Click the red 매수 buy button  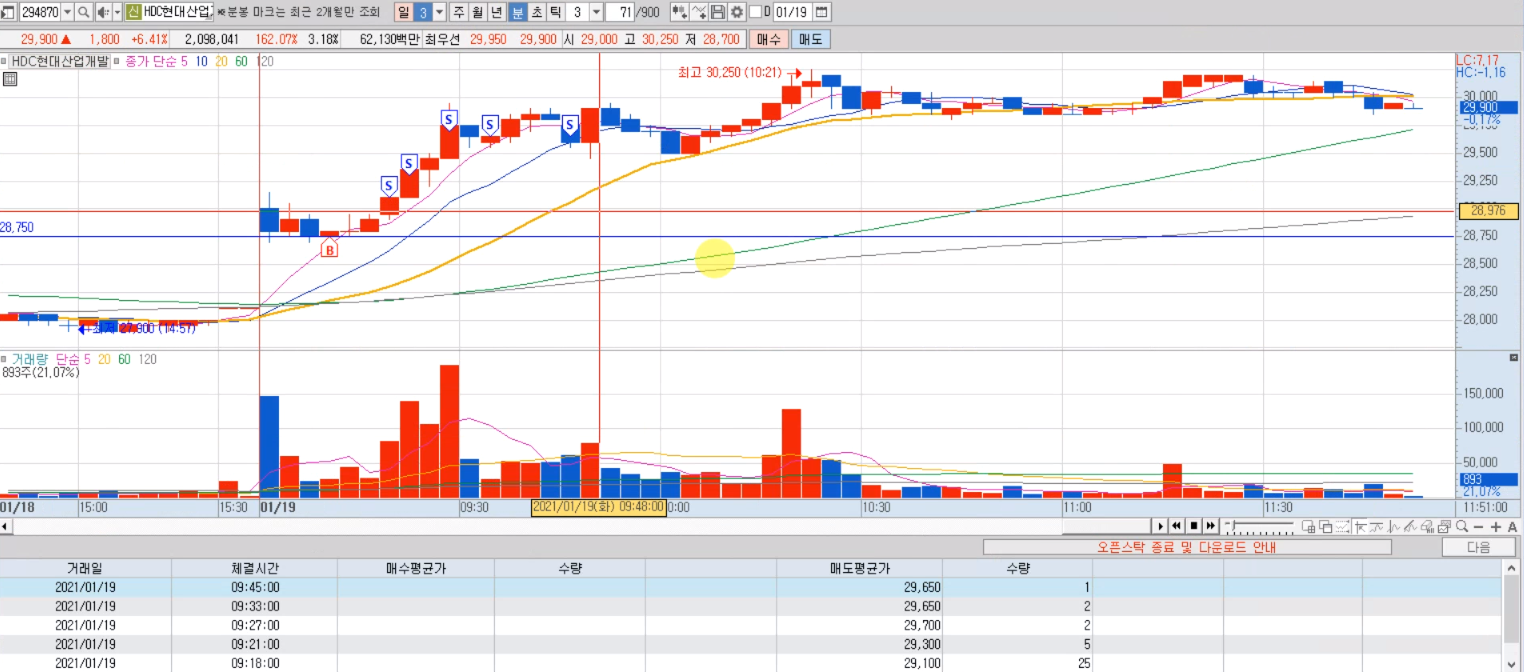(769, 40)
